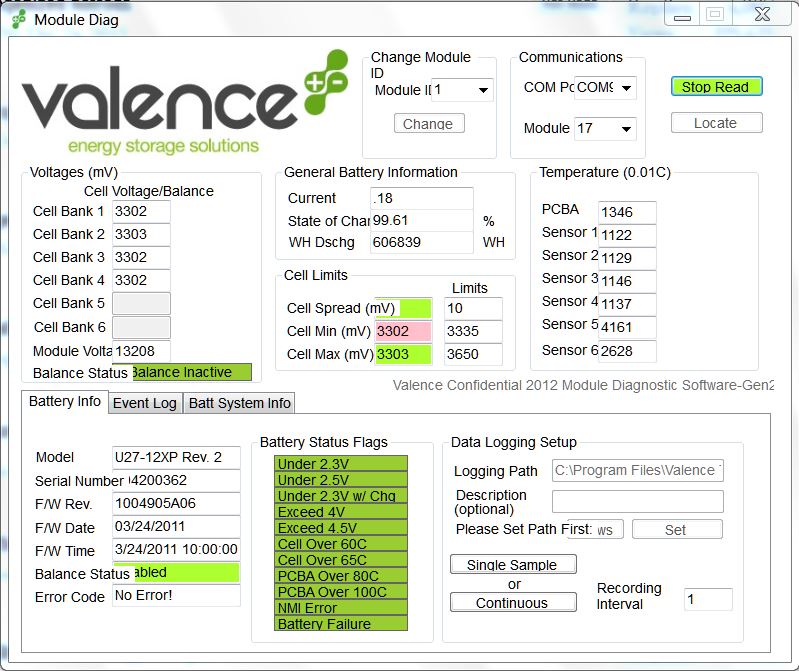Click the Under 2.3V status flag
Image resolution: width=799 pixels, height=671 pixels.
[x=341, y=464]
